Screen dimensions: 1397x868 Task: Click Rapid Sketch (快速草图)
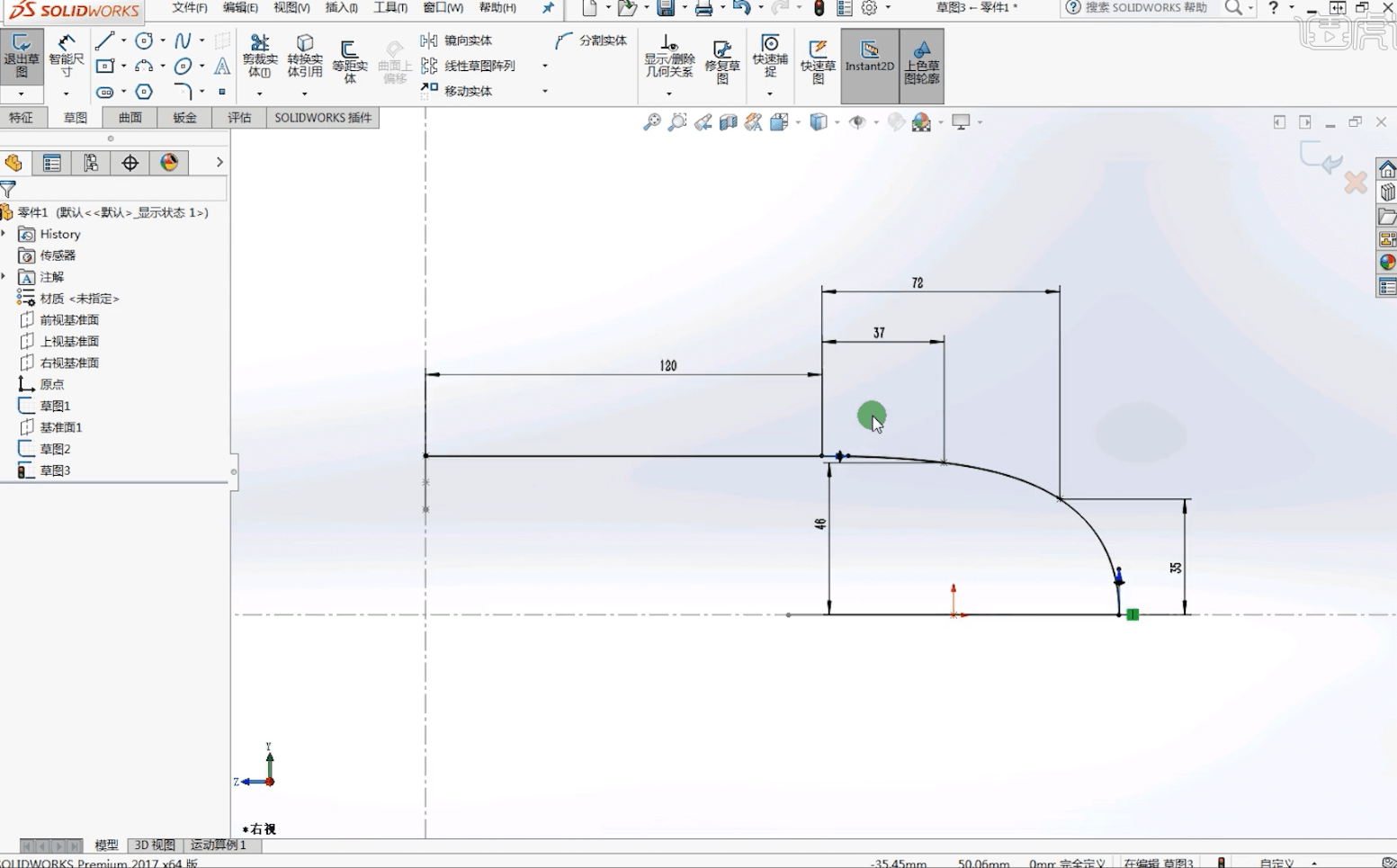tap(818, 60)
